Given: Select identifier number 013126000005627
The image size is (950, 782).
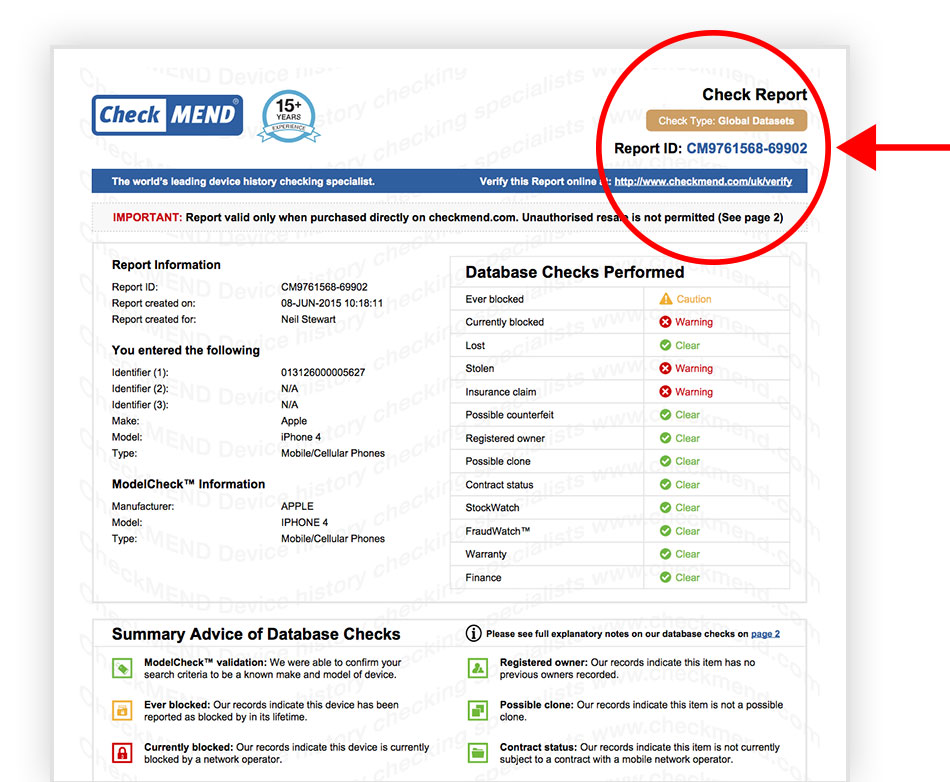Looking at the screenshot, I should click(x=323, y=373).
